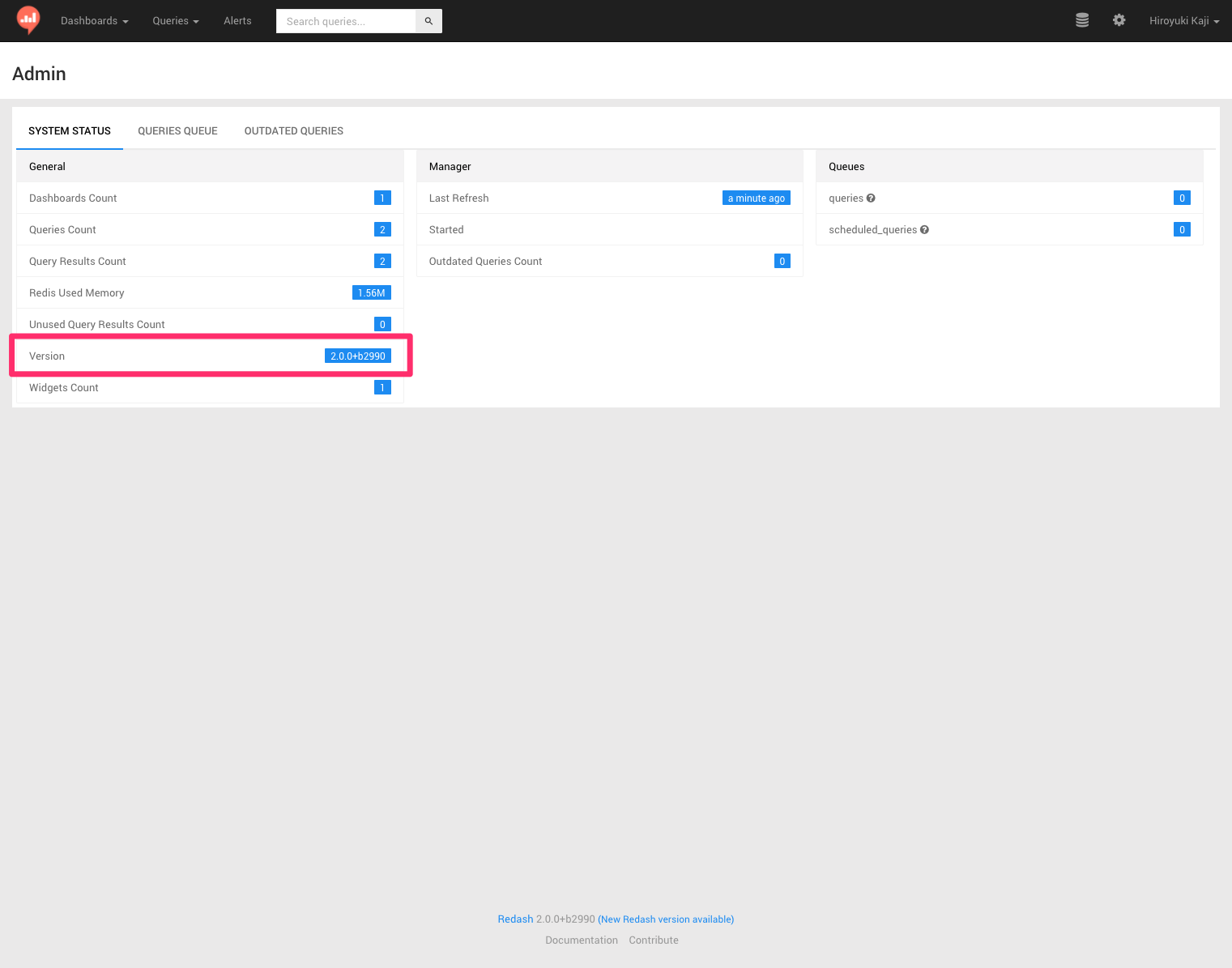Open the Documentation link in footer
1232x968 pixels.
pos(581,940)
